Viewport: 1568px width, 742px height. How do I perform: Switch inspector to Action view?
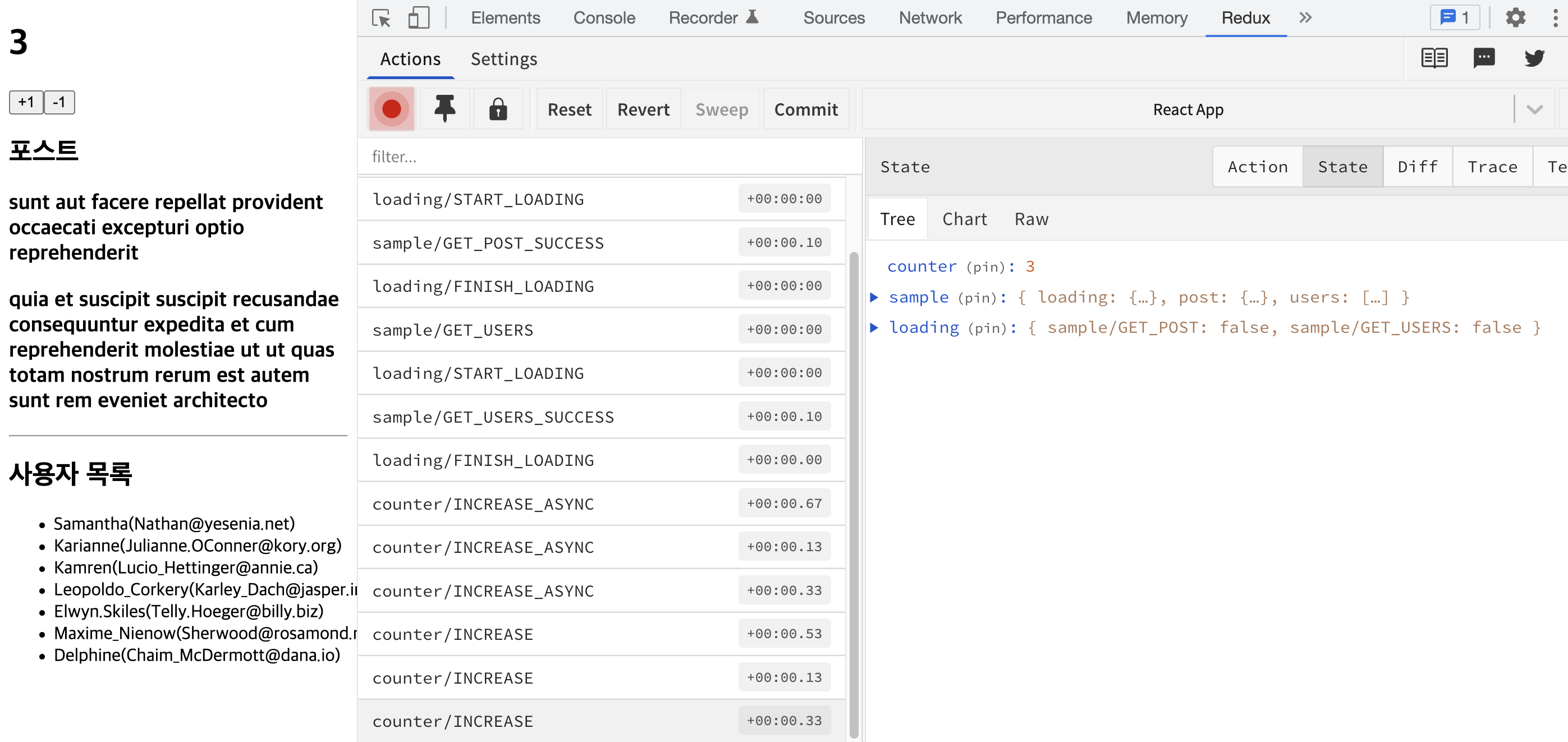[1257, 166]
